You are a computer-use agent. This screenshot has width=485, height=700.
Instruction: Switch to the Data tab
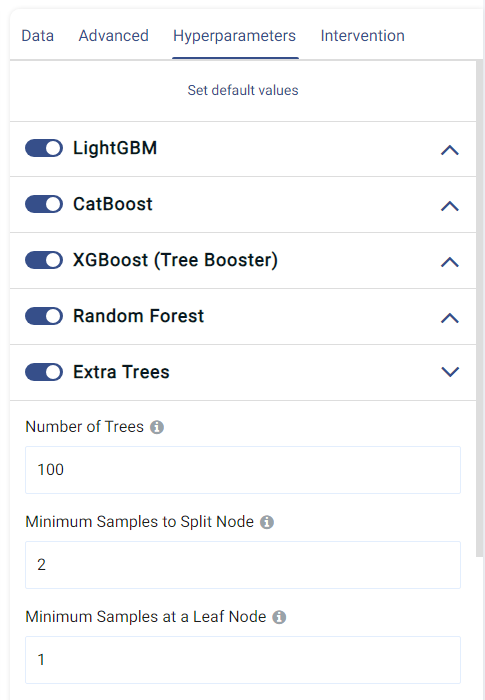[x=38, y=36]
